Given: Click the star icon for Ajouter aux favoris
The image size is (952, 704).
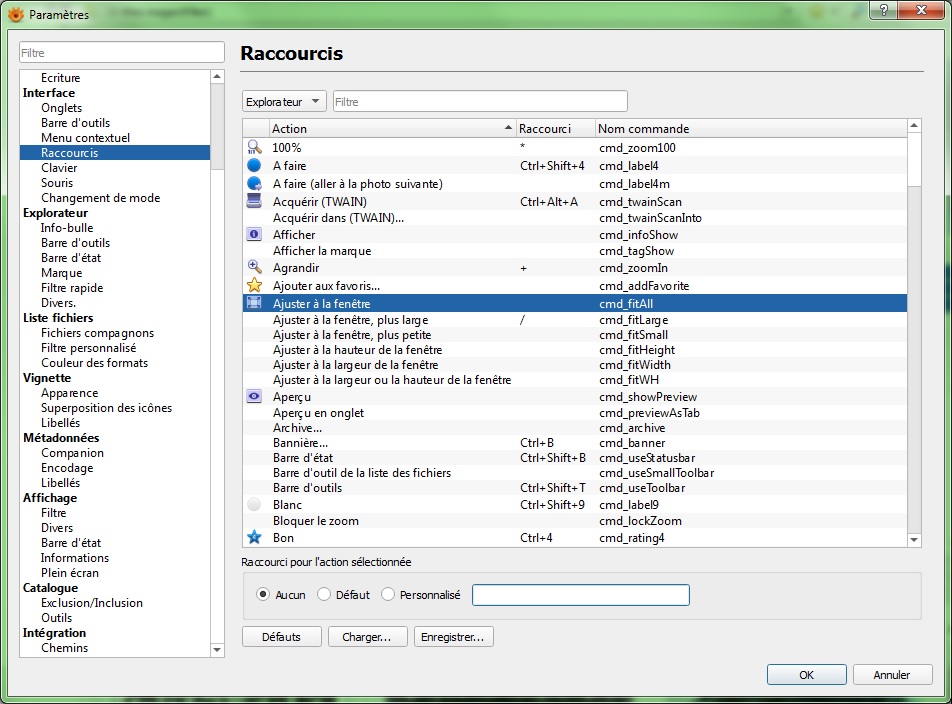Looking at the screenshot, I should pos(254,285).
